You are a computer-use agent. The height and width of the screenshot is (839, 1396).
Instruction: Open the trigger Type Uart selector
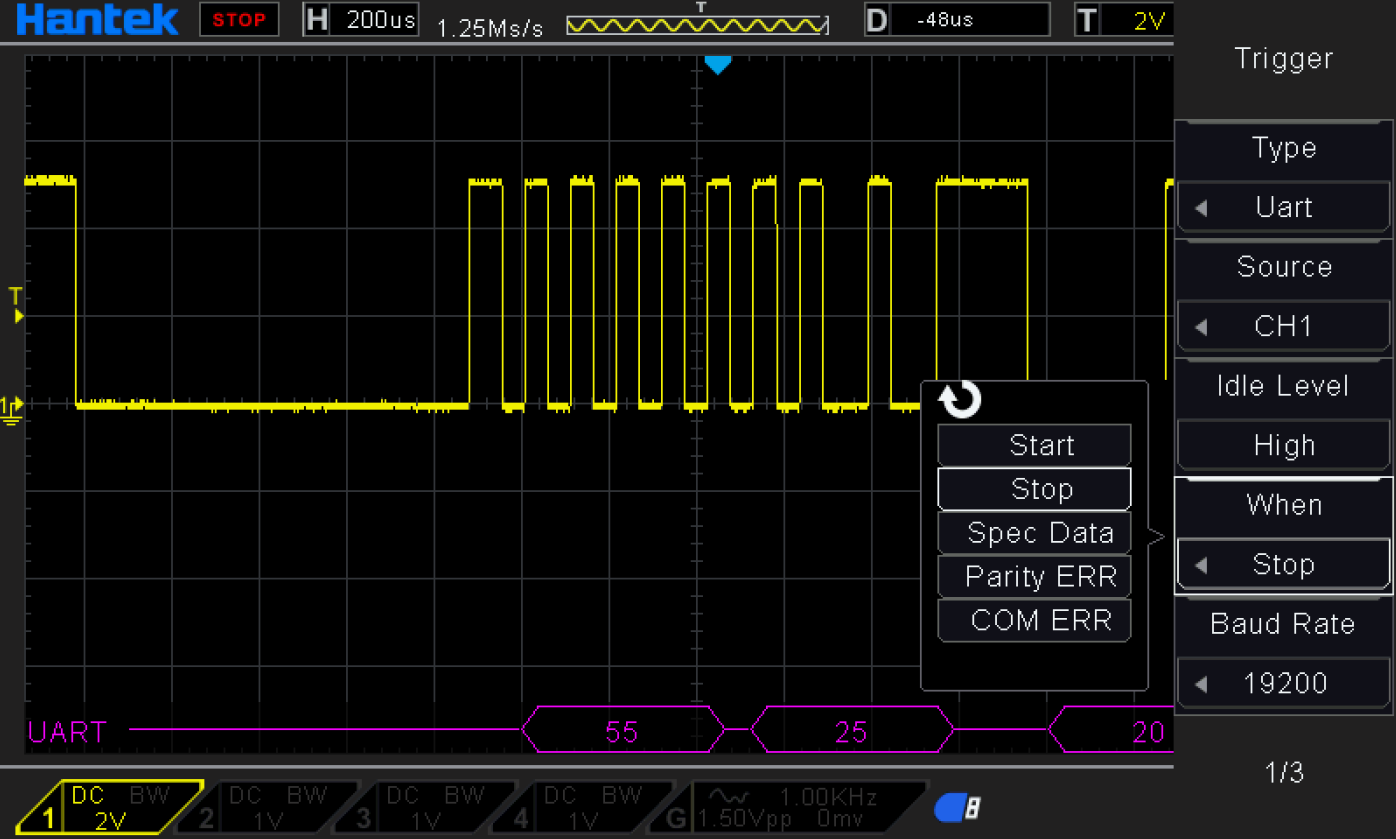1283,207
